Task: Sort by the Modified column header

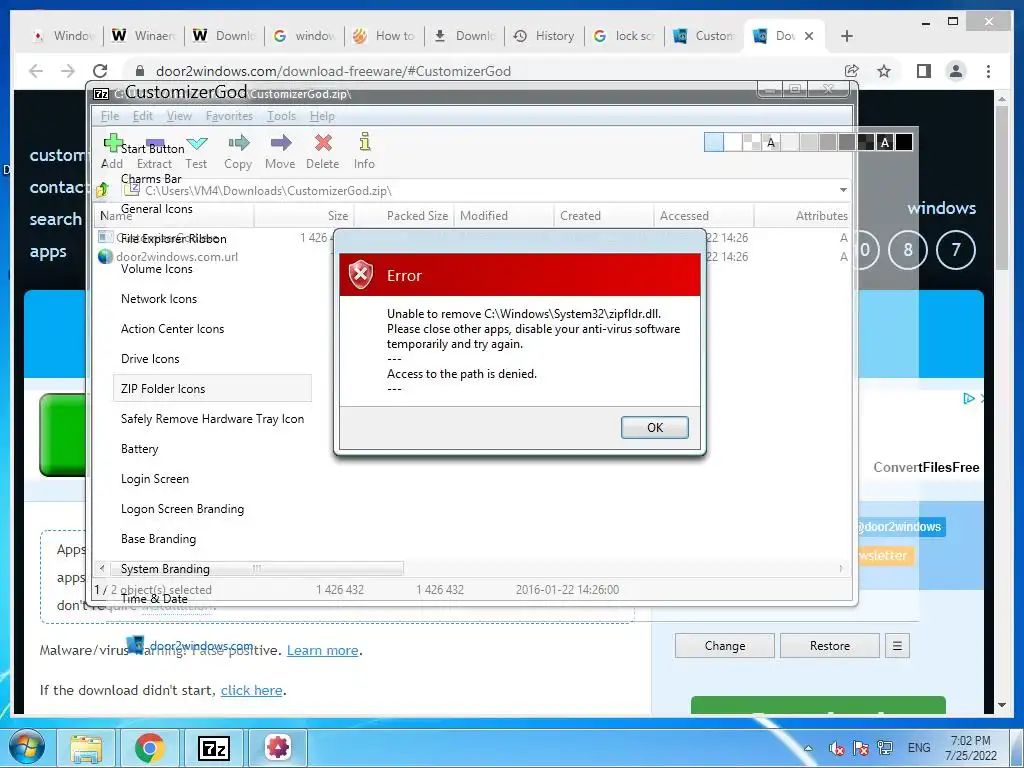Action: [504, 216]
